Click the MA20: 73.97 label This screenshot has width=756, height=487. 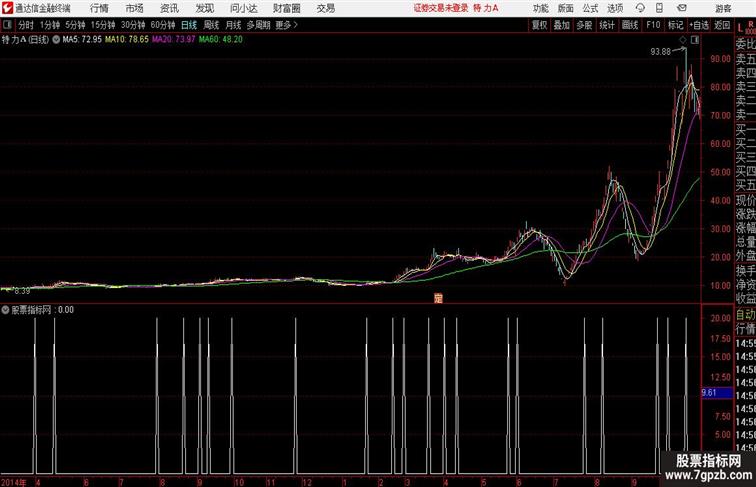point(174,40)
